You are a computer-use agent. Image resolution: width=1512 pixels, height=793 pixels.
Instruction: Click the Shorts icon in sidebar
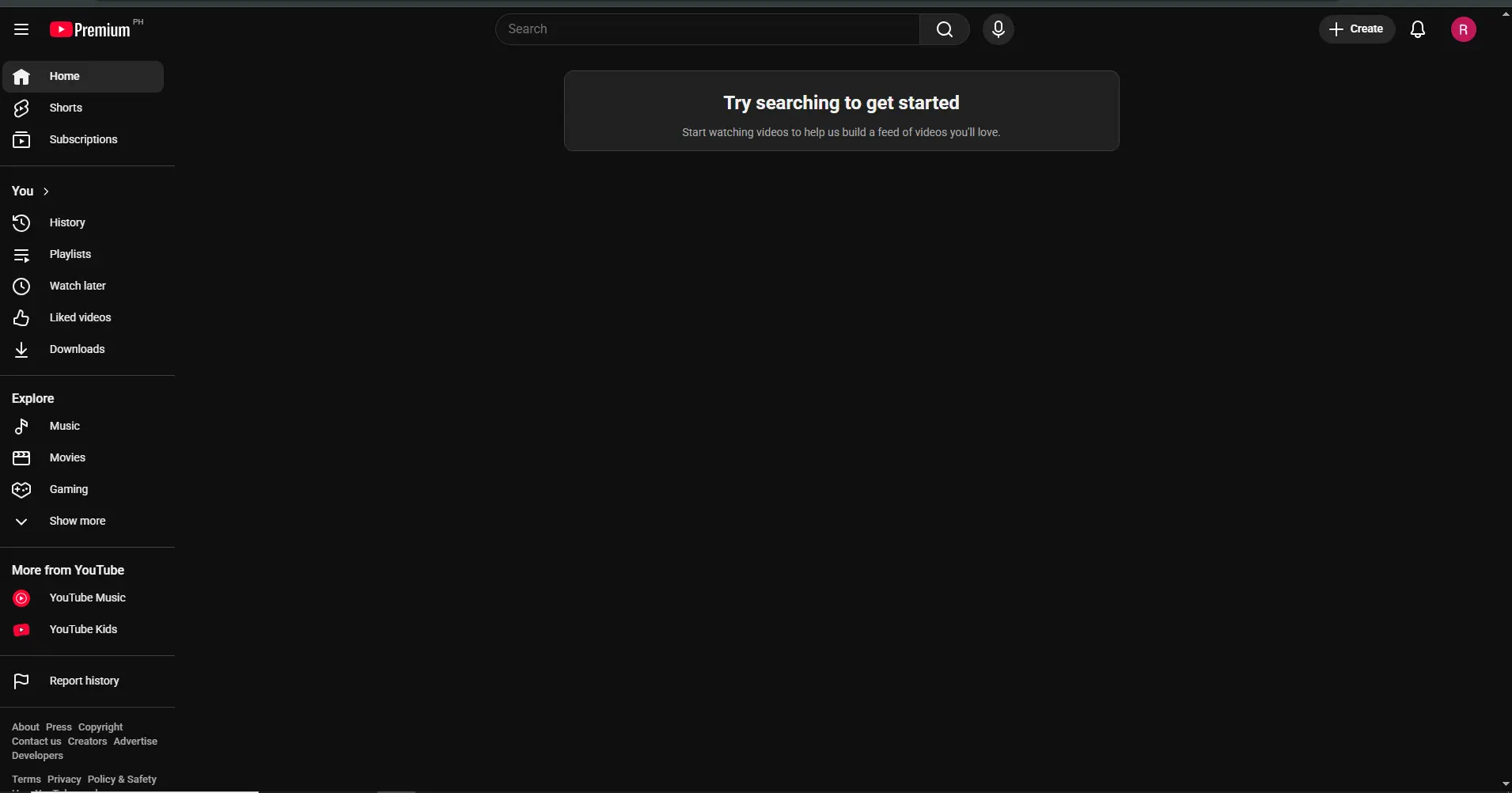[x=21, y=108]
